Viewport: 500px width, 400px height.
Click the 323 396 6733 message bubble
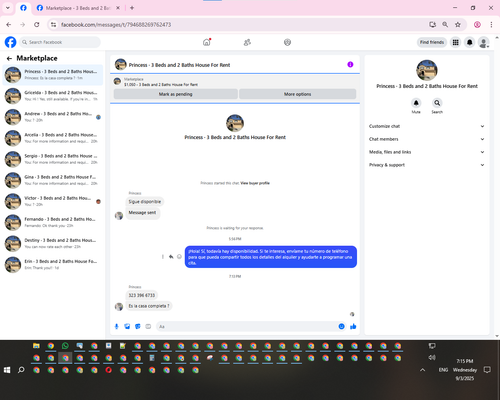pos(142,295)
